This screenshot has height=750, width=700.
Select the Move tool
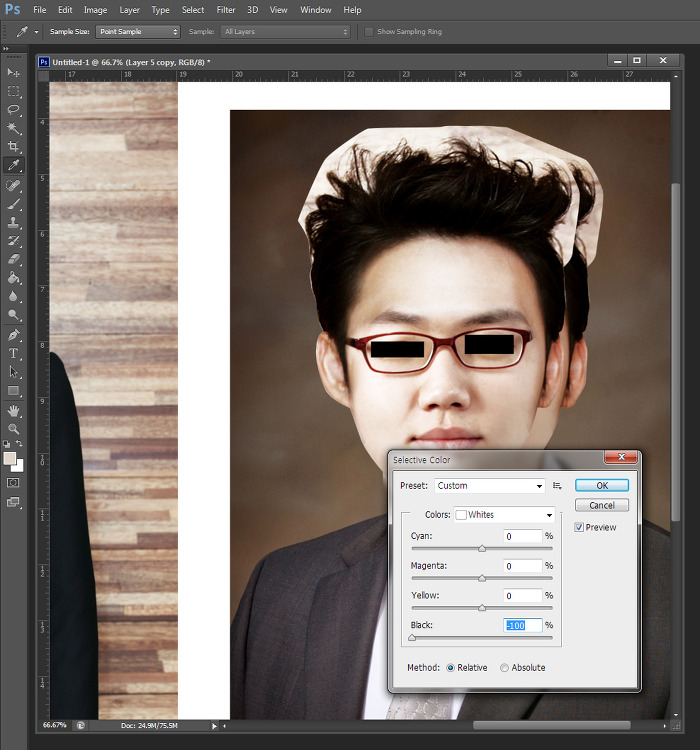14,73
